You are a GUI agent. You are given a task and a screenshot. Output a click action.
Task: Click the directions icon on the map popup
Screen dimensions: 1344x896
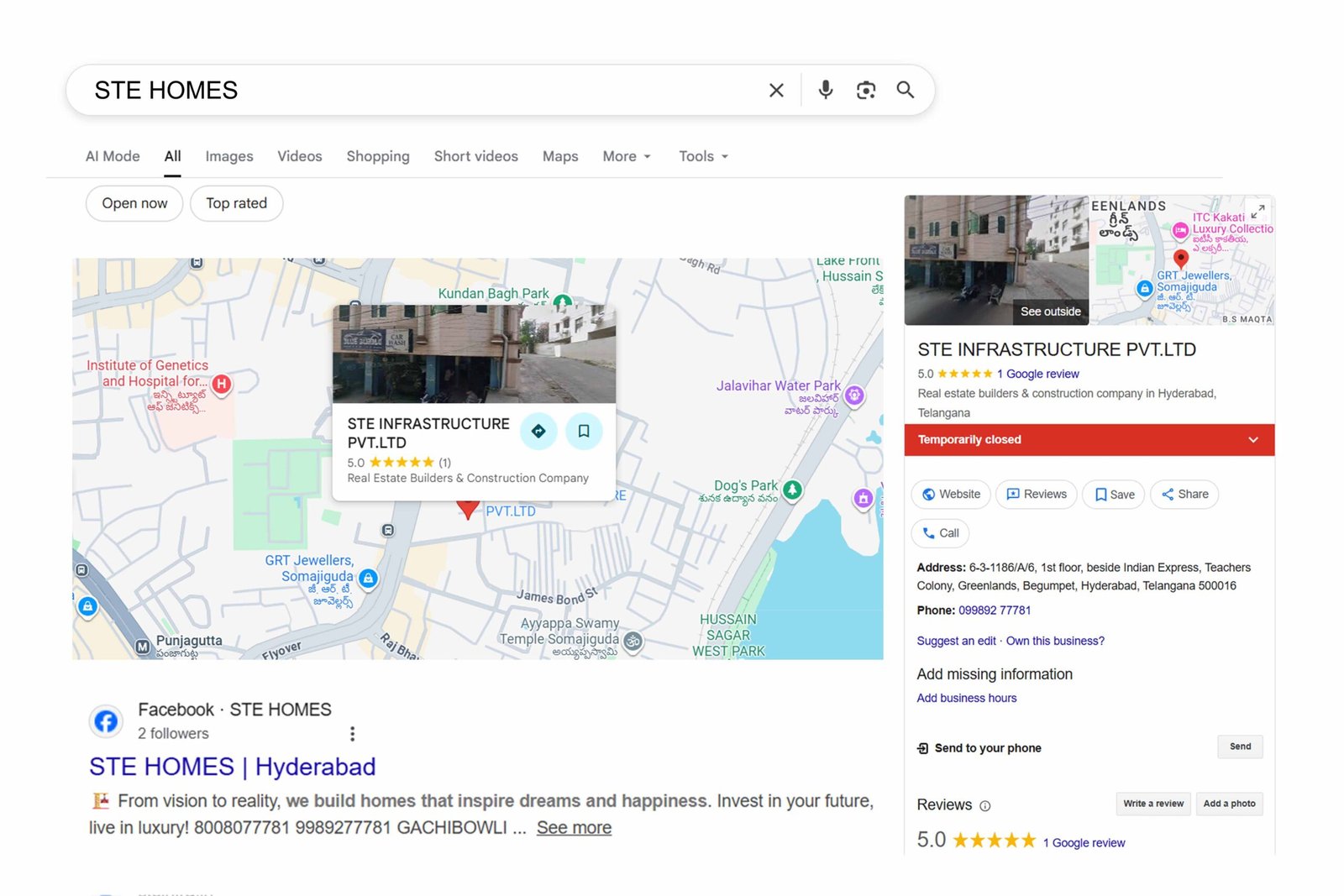(539, 431)
